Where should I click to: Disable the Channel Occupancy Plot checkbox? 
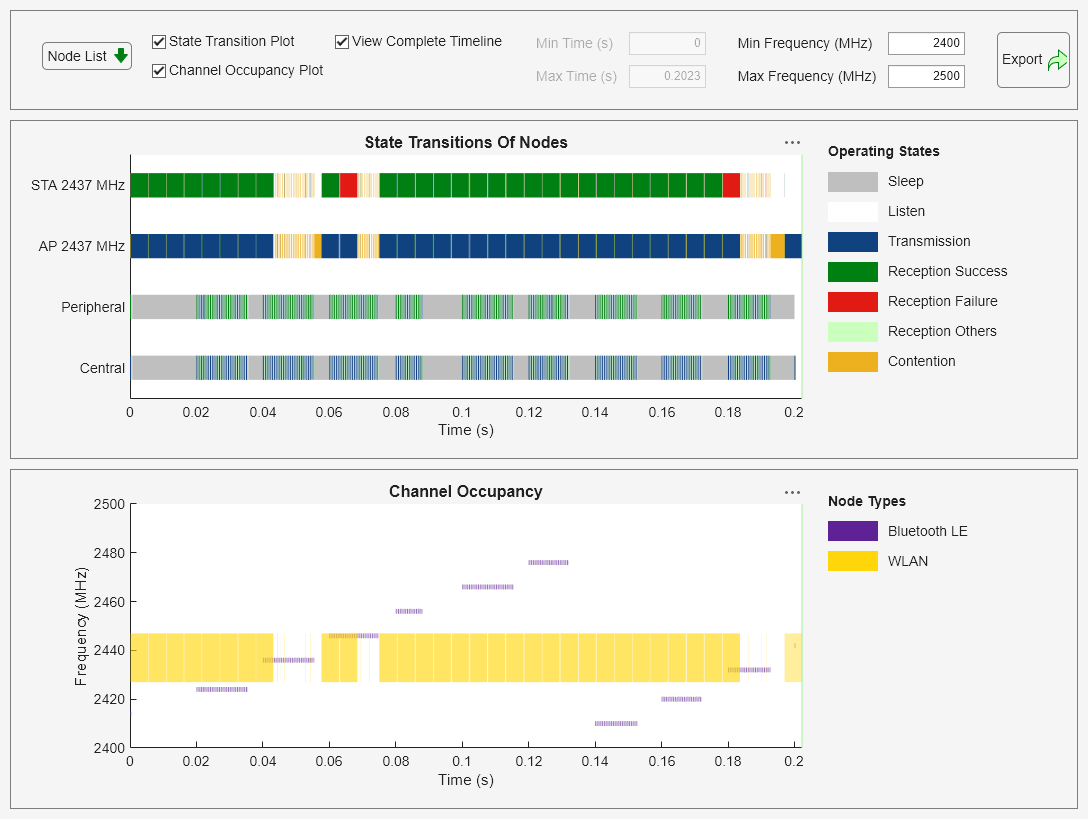pyautogui.click(x=158, y=71)
